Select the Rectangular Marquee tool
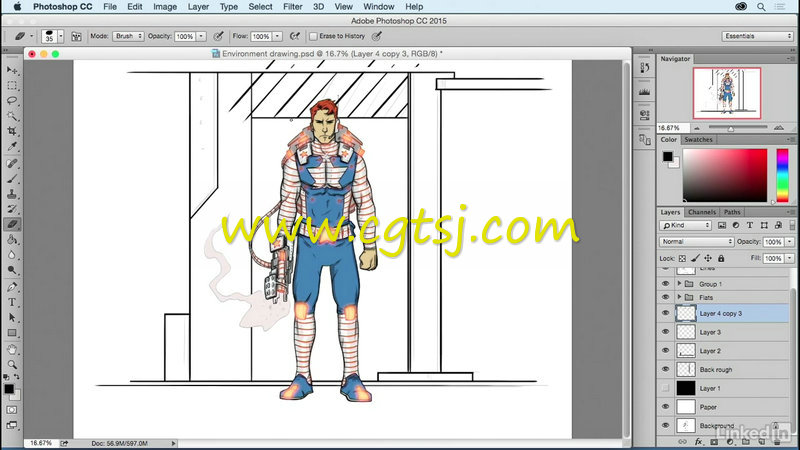The width and height of the screenshot is (800, 450). (12, 85)
